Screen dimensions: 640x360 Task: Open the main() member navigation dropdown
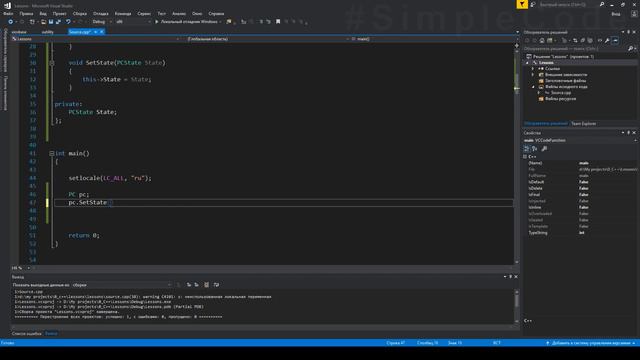(432, 39)
